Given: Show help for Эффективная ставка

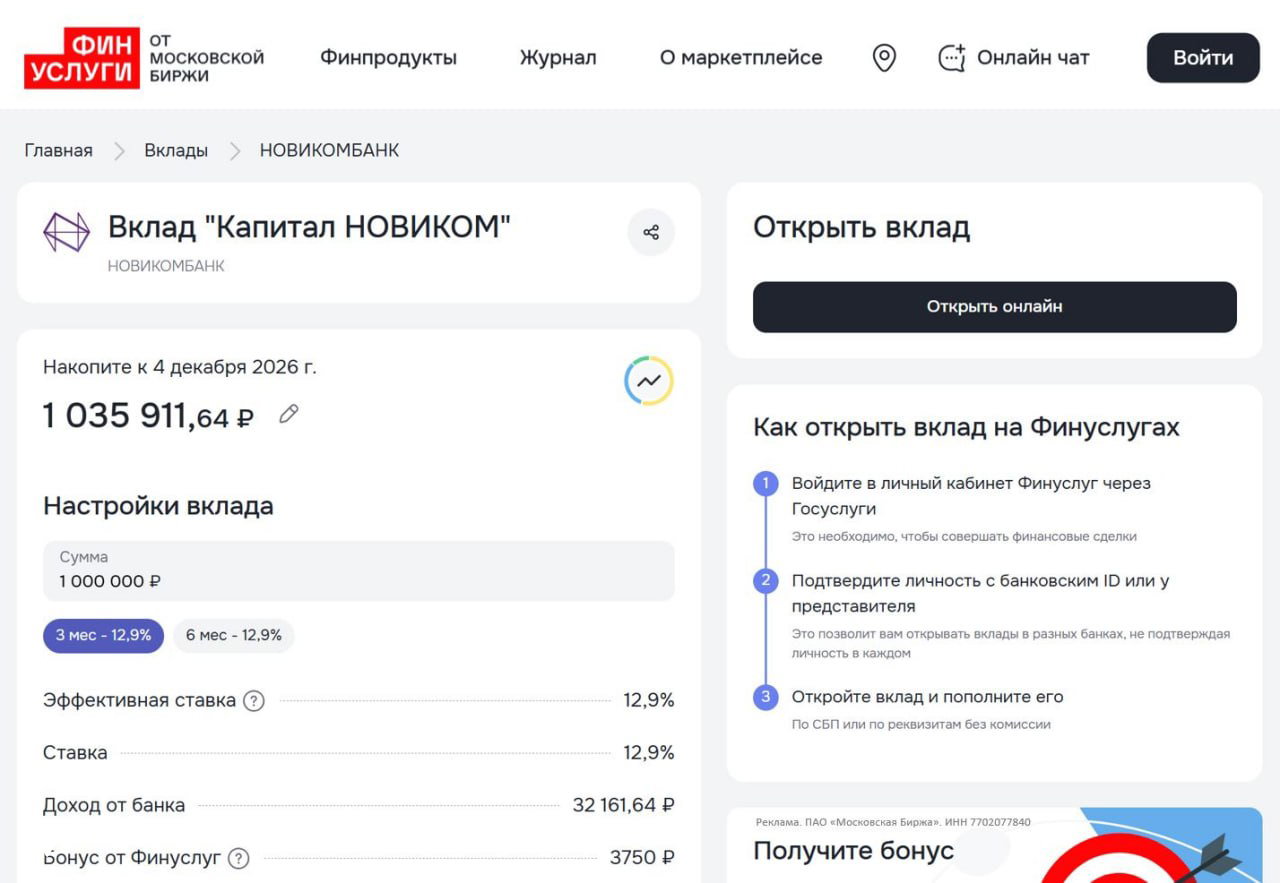Looking at the screenshot, I should (254, 701).
